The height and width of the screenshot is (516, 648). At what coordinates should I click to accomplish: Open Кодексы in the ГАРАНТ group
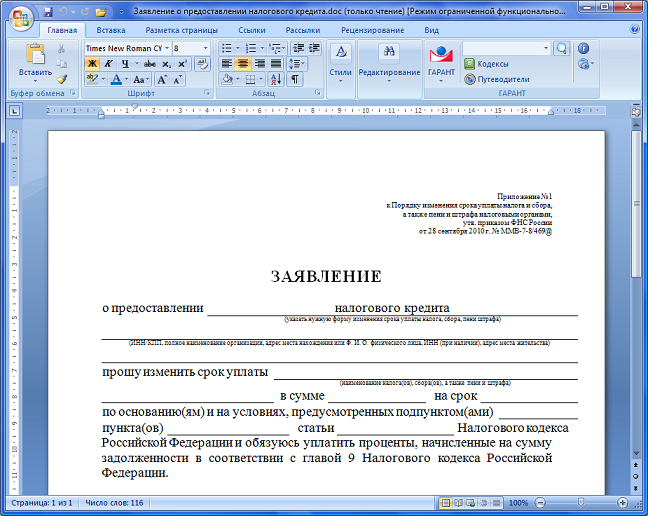click(485, 64)
